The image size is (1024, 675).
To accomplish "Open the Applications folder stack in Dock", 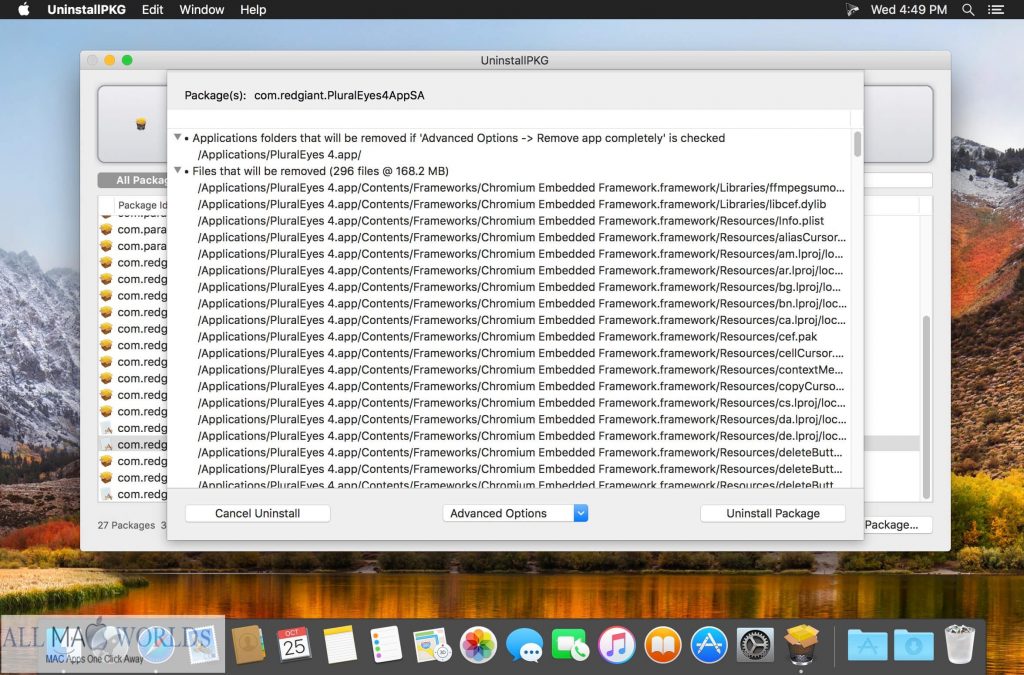I will [867, 646].
